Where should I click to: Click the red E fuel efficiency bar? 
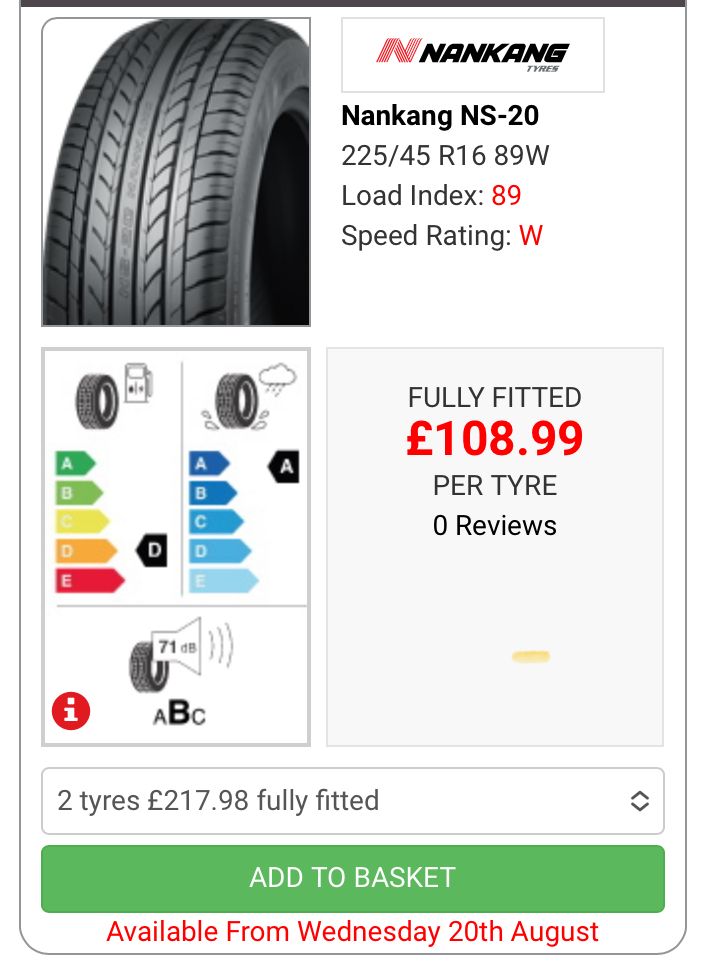pyautogui.click(x=89, y=580)
